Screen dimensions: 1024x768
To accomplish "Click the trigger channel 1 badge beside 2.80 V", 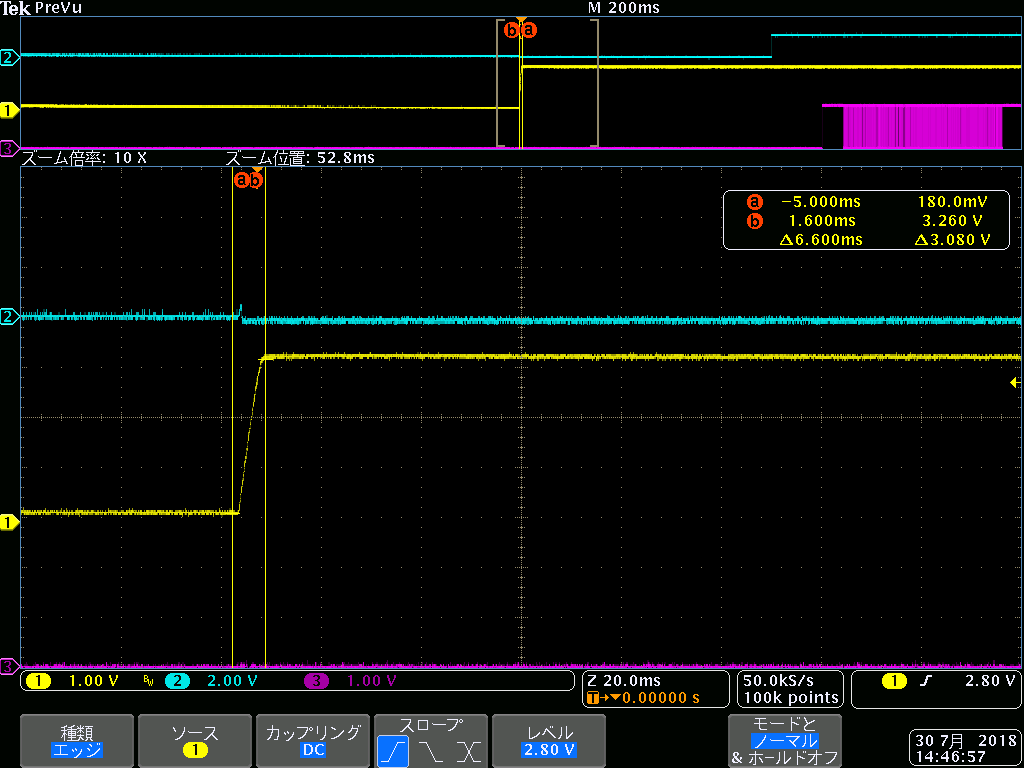I will click(893, 681).
